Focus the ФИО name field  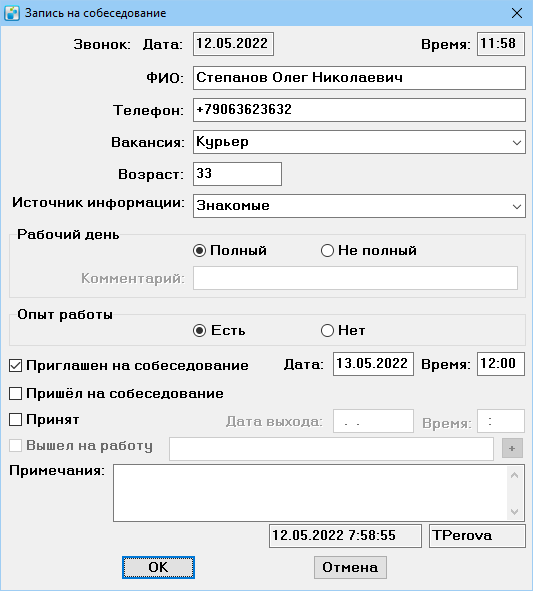359,78
